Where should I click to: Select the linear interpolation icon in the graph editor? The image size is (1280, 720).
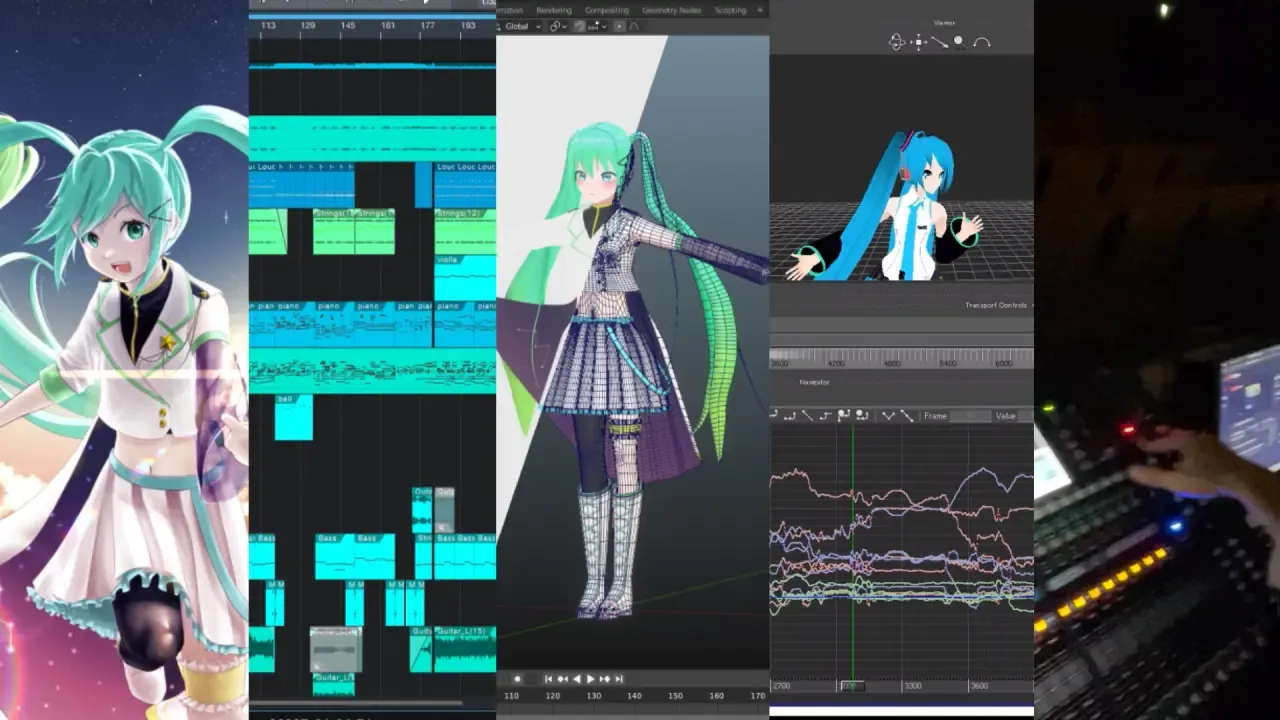coord(807,415)
